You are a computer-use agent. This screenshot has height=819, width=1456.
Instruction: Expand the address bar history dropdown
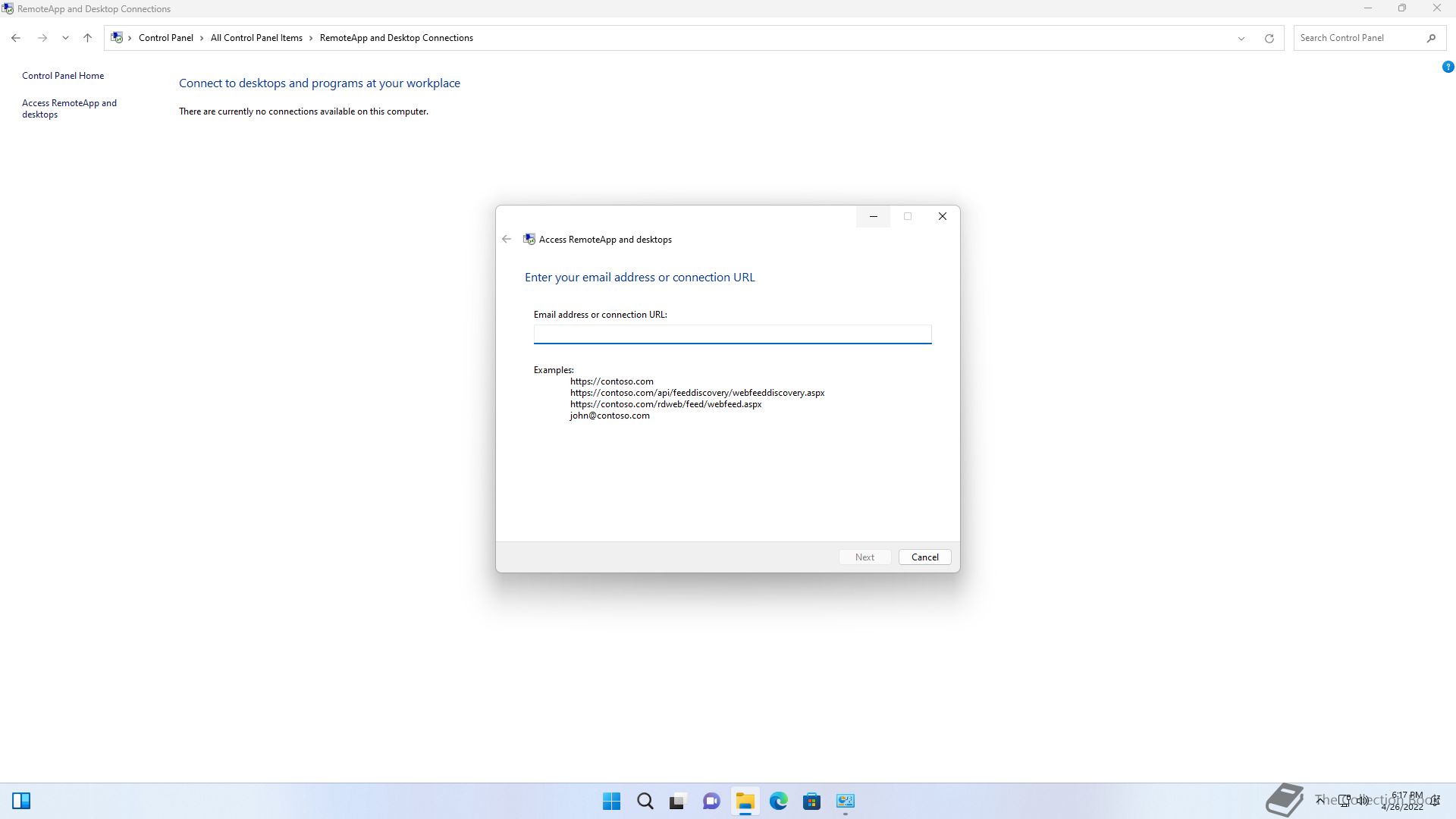point(1241,38)
